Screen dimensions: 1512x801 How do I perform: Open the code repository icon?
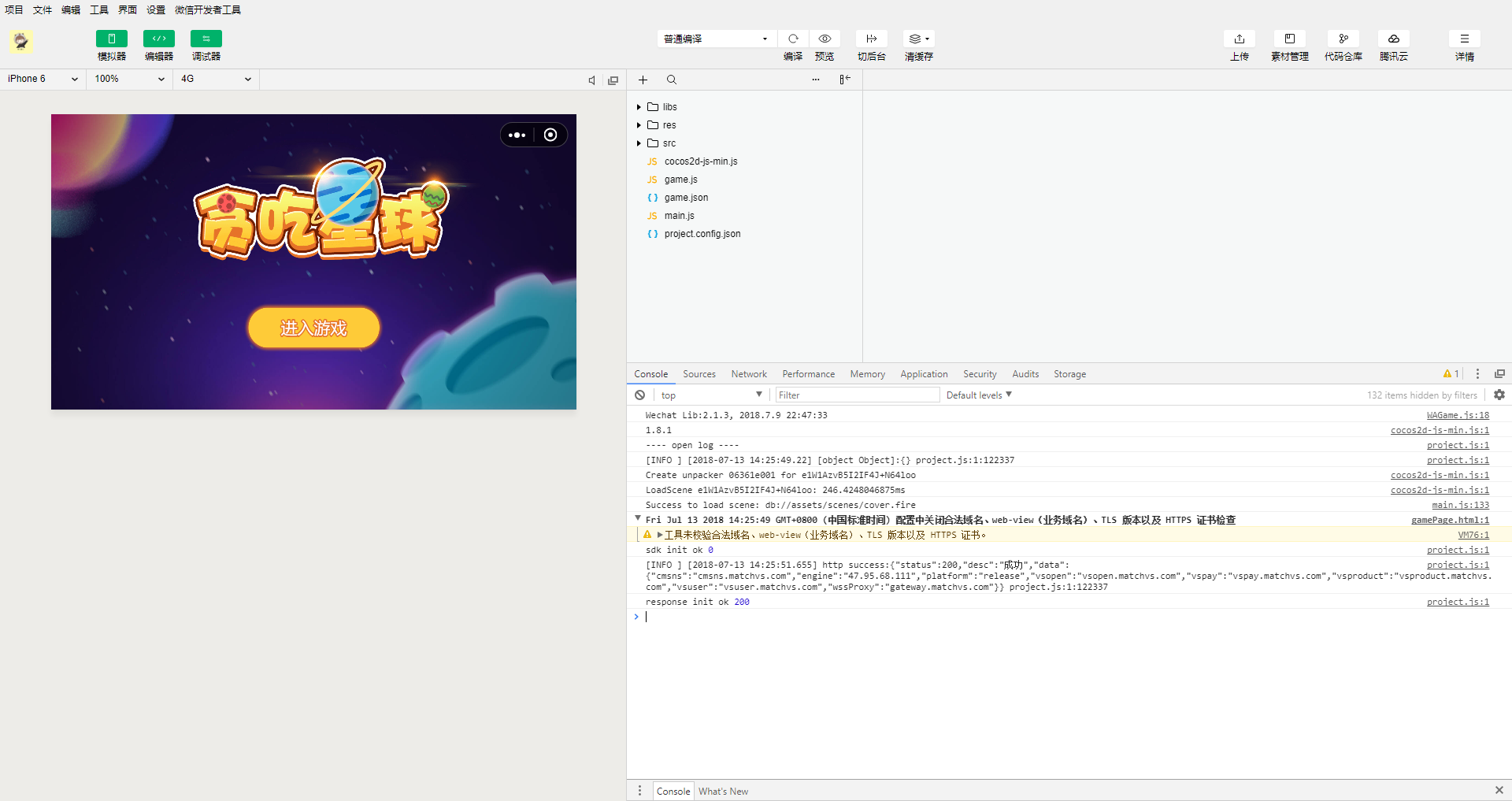pyautogui.click(x=1343, y=39)
